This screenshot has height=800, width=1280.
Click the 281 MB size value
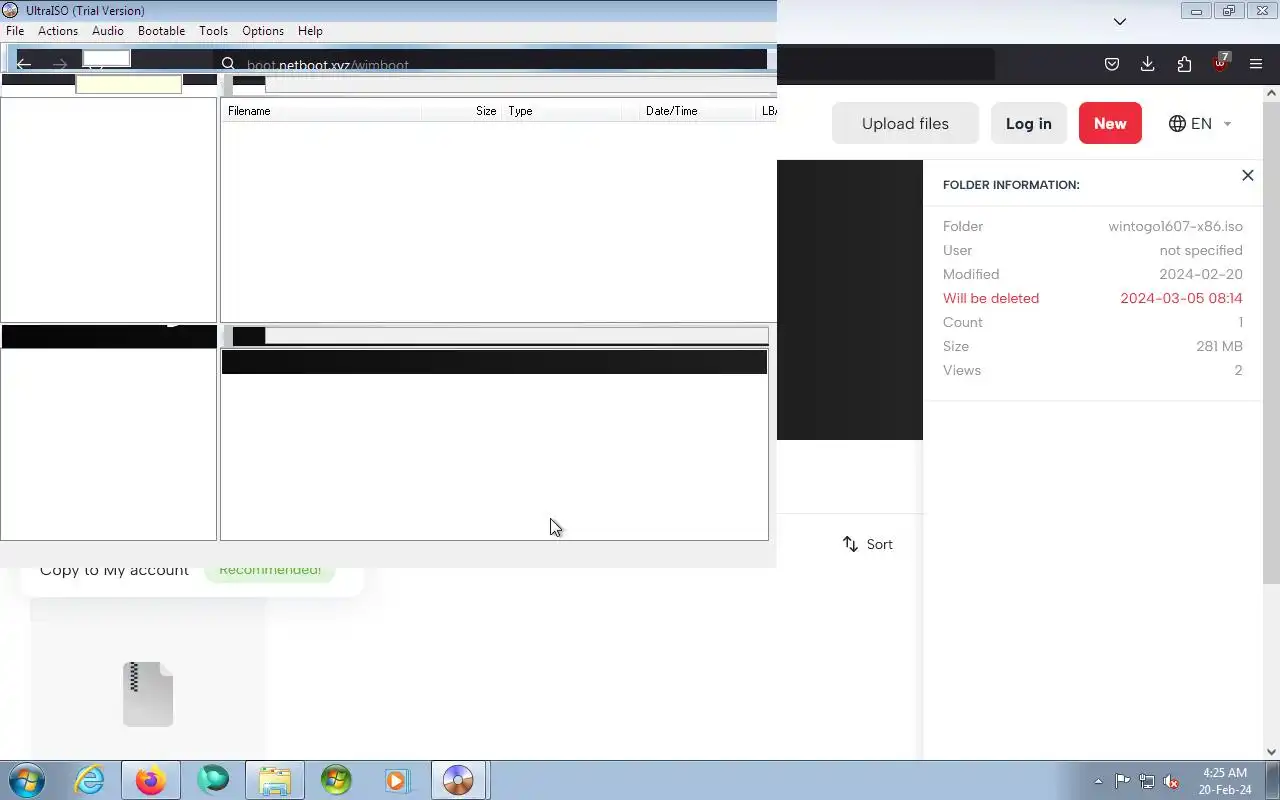1219,346
